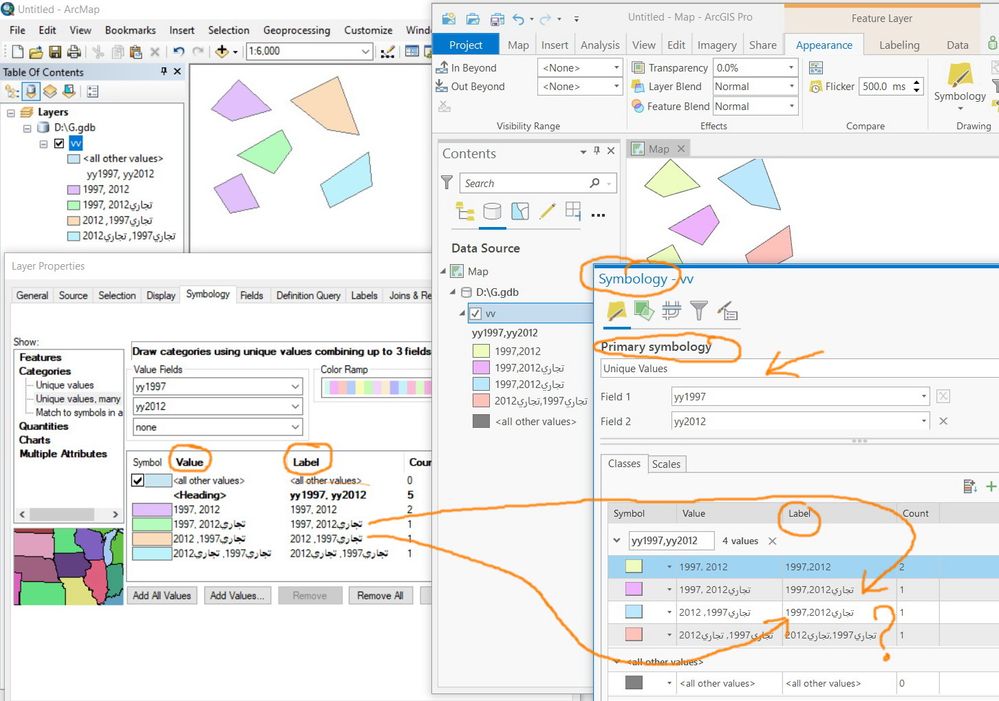This screenshot has height=701, width=999.
Task: Click In Beyond visibility range button
Action: click(466, 68)
